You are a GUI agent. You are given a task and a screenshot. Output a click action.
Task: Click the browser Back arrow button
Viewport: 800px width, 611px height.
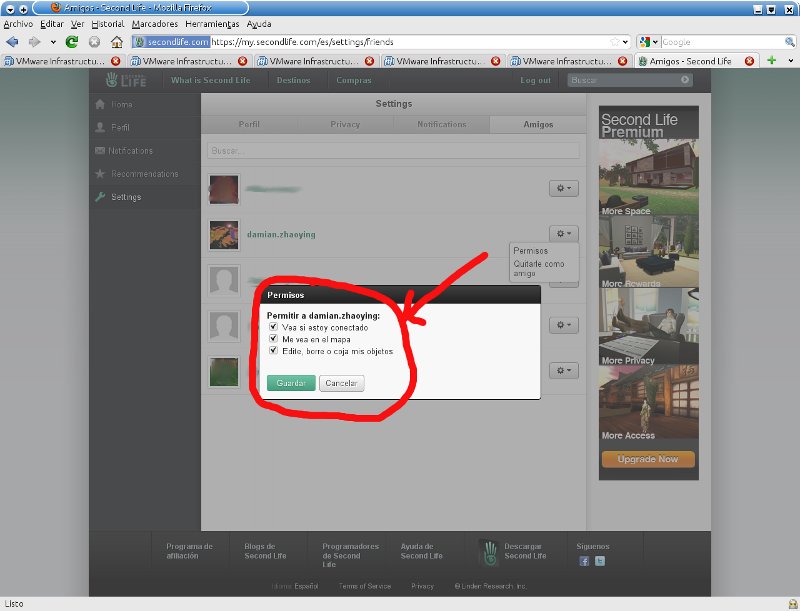tap(12, 42)
